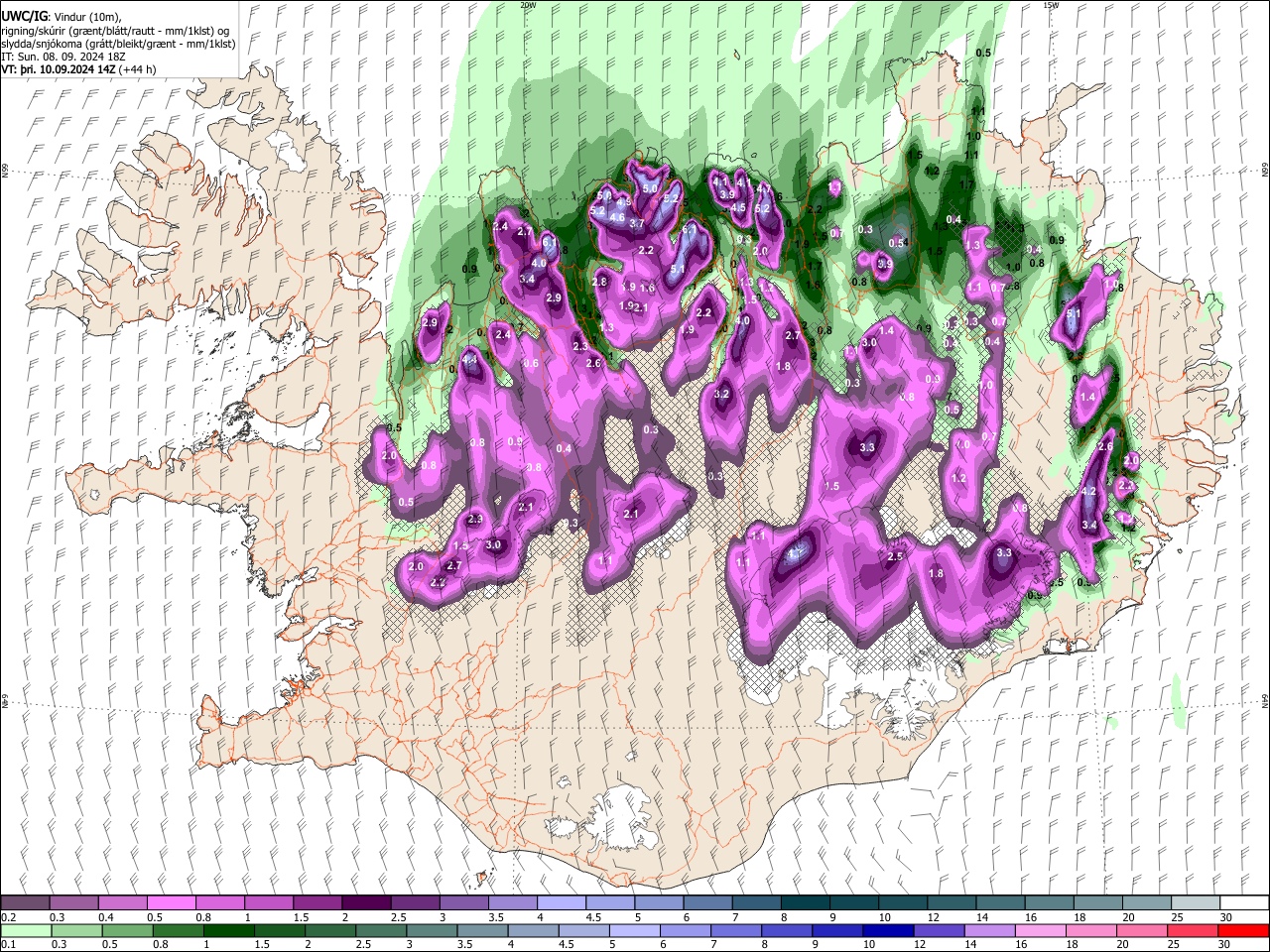Click the 0.1 label under the rain scale
This screenshot has height=952, width=1270.
(8, 945)
